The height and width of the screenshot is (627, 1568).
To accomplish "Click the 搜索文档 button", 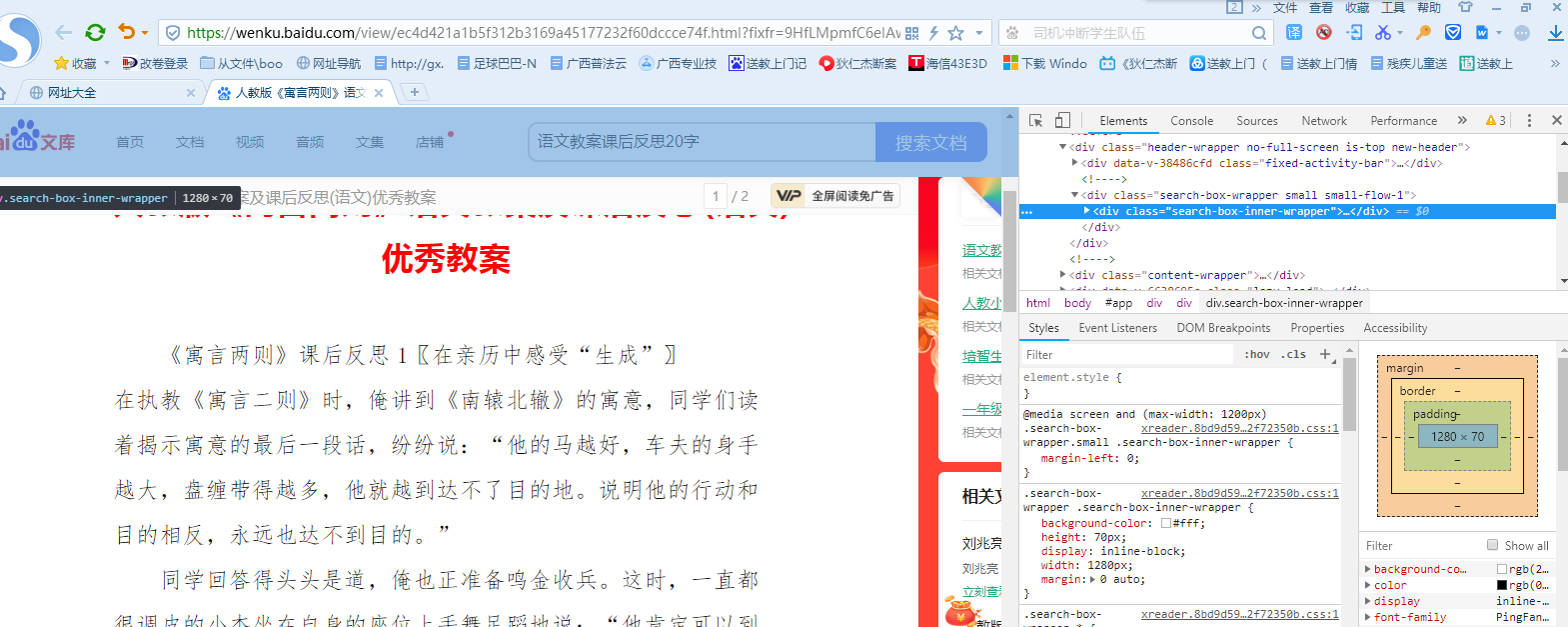I will click(x=931, y=142).
